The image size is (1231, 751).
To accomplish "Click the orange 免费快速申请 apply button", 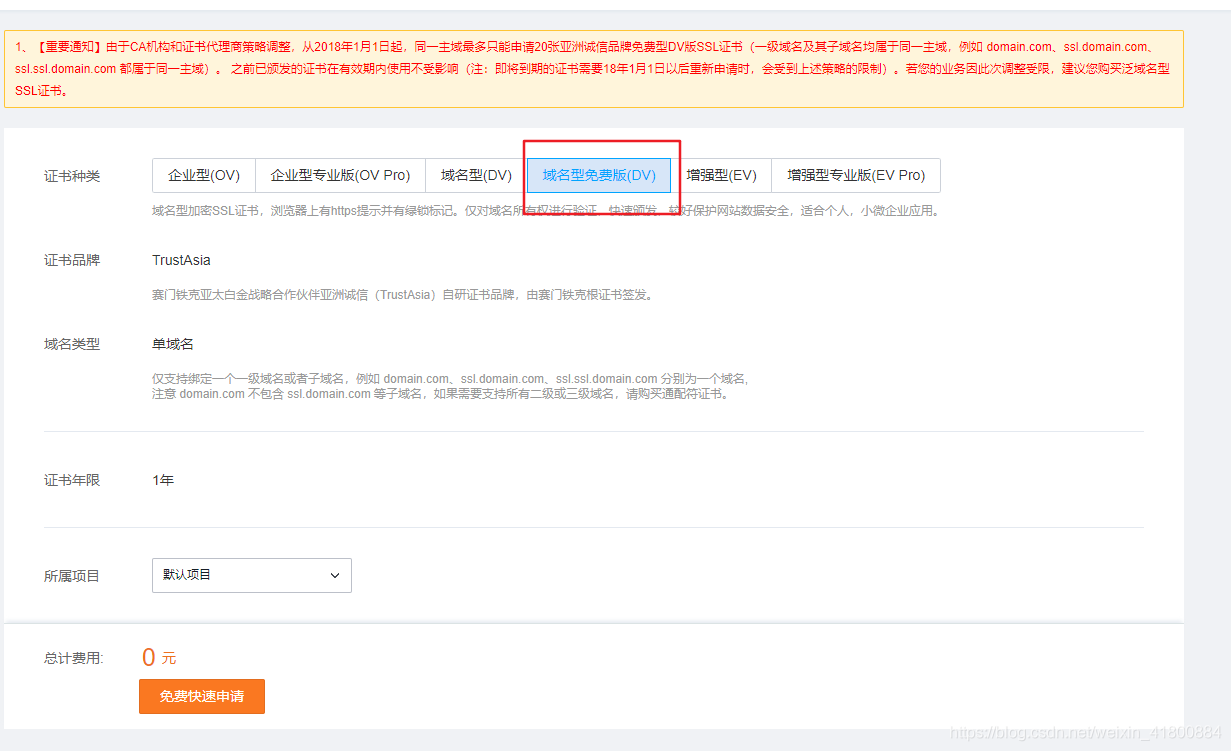I will coord(201,696).
